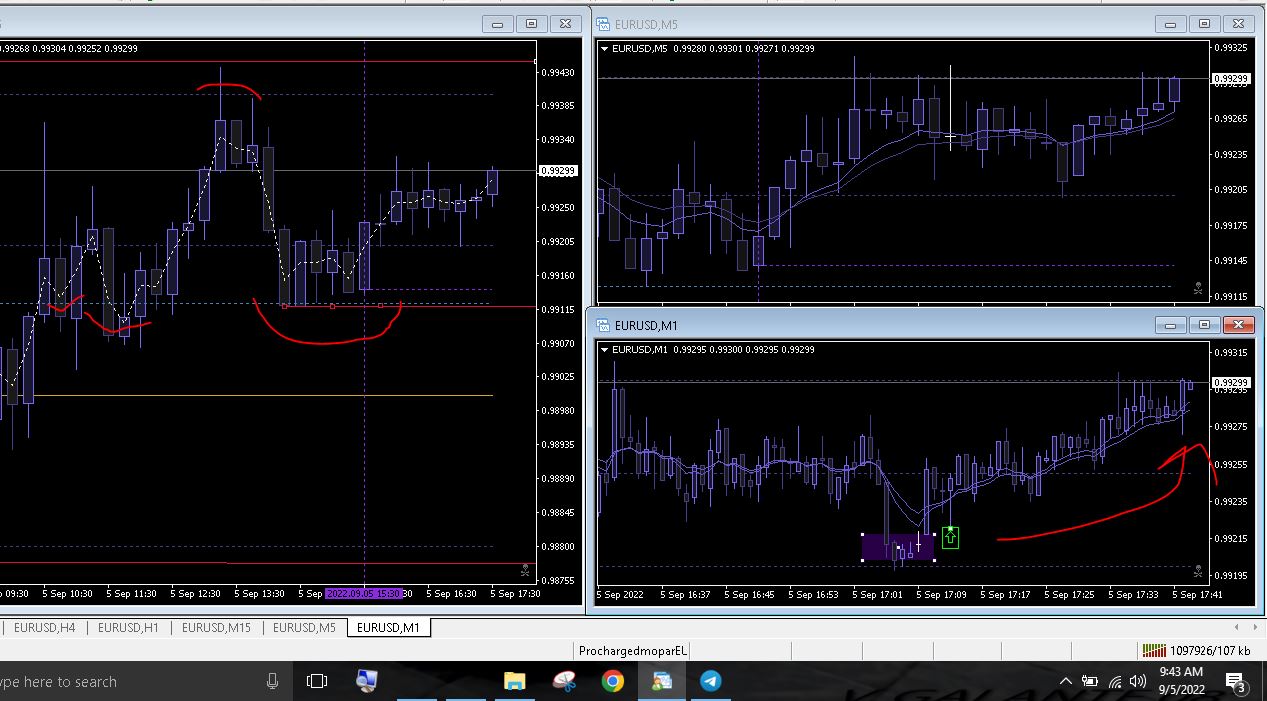The image size is (1267, 701).
Task: Open Google Chrome from the taskbar
Action: (x=612, y=681)
